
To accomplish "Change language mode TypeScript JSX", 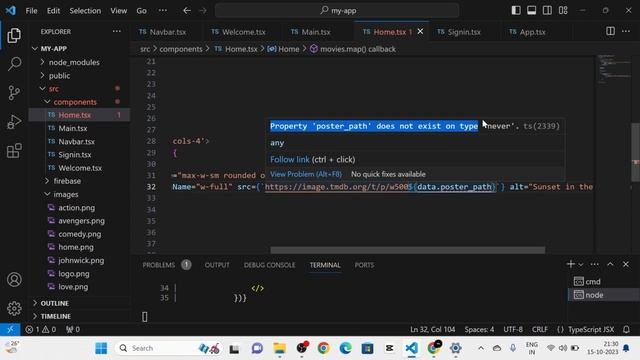I will 591,329.
